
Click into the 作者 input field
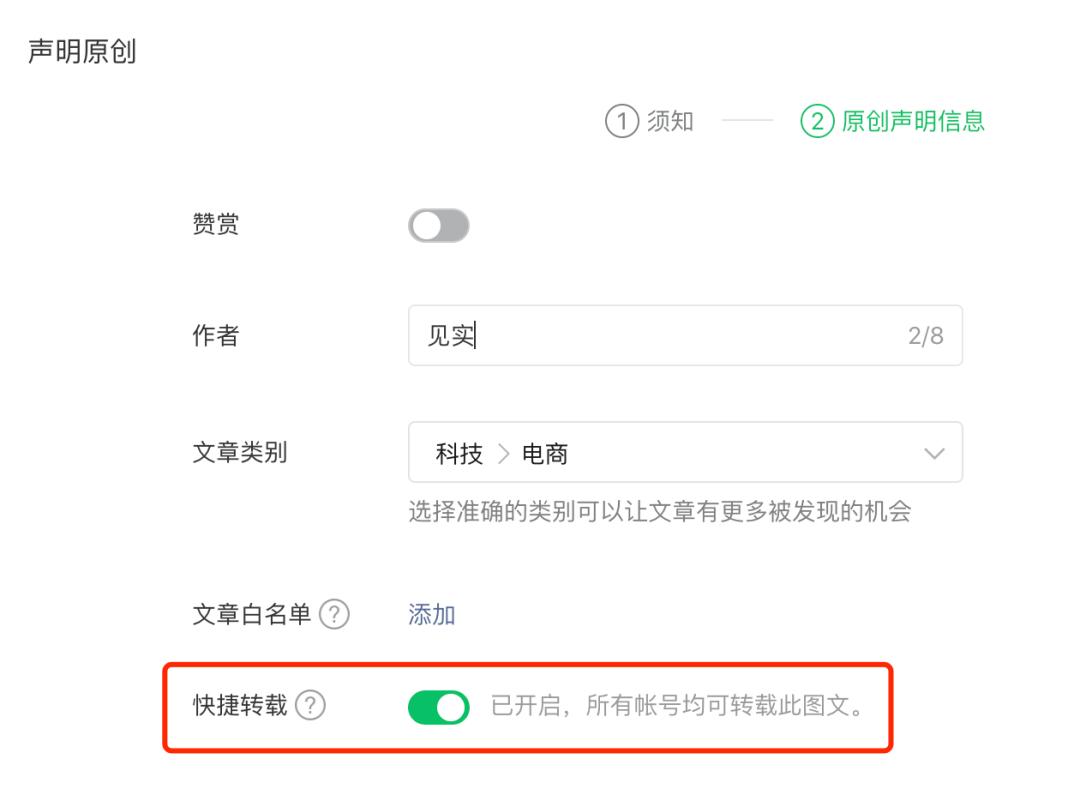point(685,335)
